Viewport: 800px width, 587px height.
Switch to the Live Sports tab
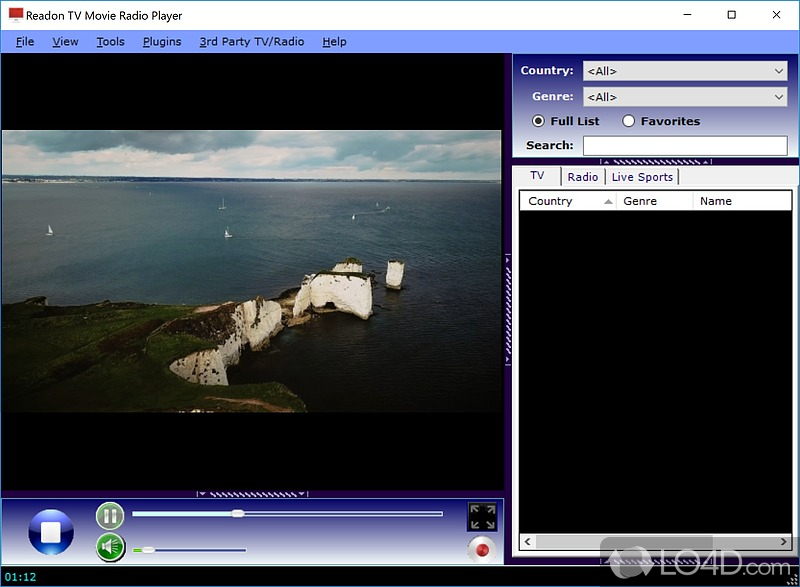tap(642, 177)
